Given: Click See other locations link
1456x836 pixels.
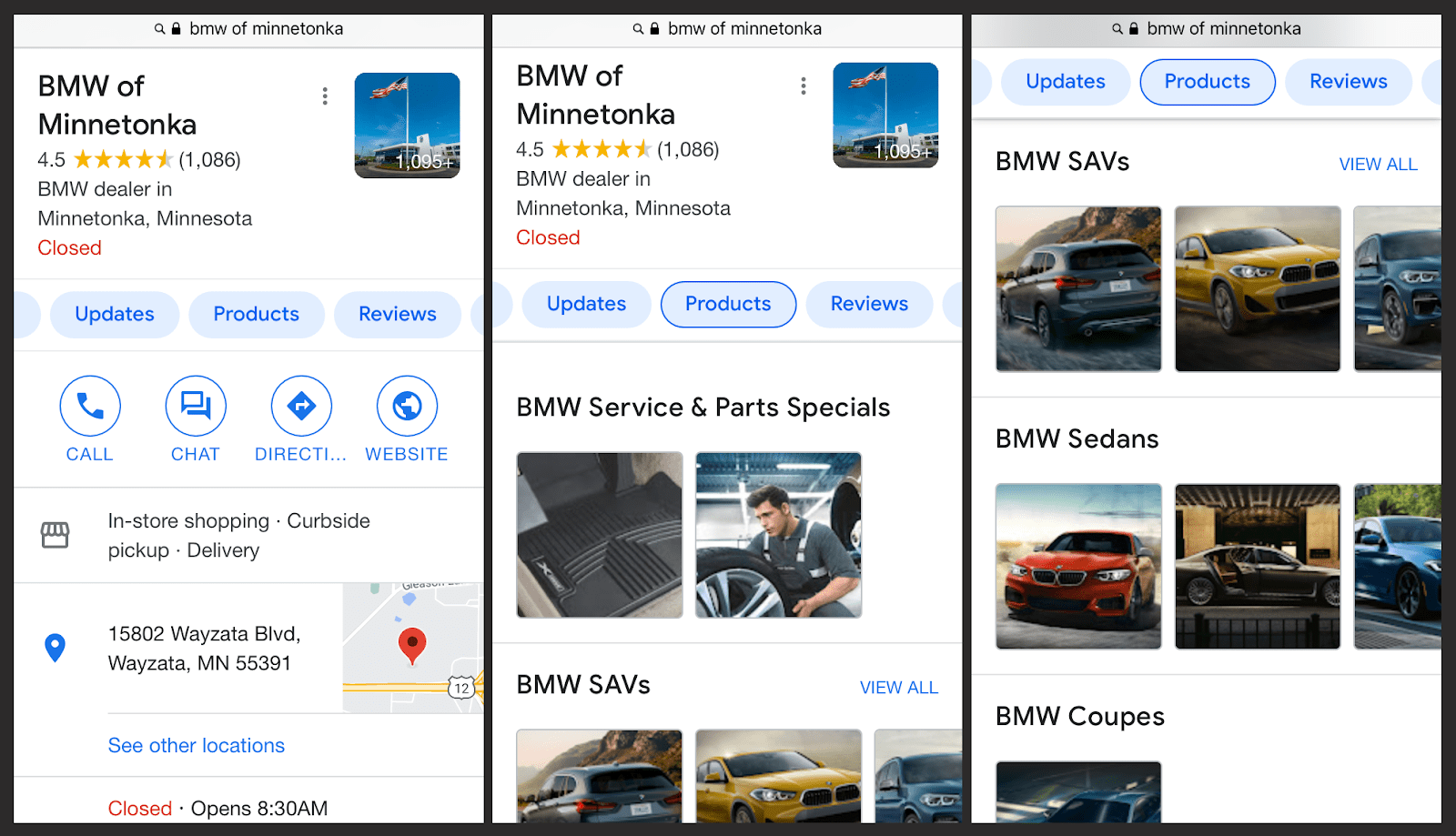Looking at the screenshot, I should (197, 746).
